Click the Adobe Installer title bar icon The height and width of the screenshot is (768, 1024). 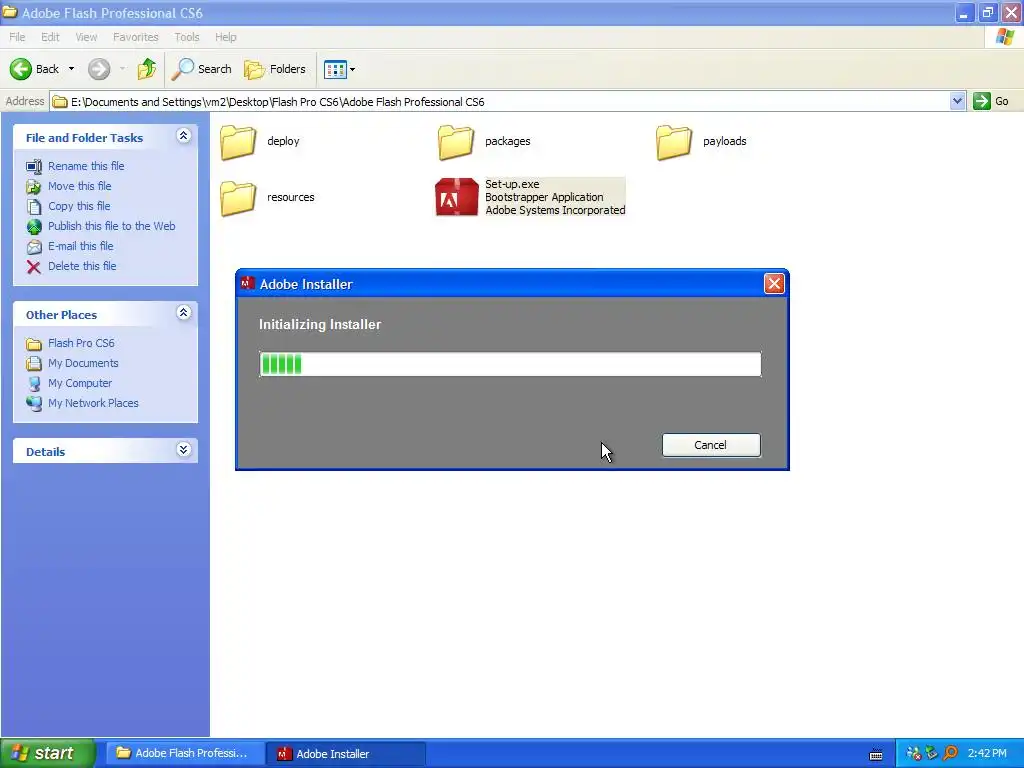pyautogui.click(x=248, y=283)
